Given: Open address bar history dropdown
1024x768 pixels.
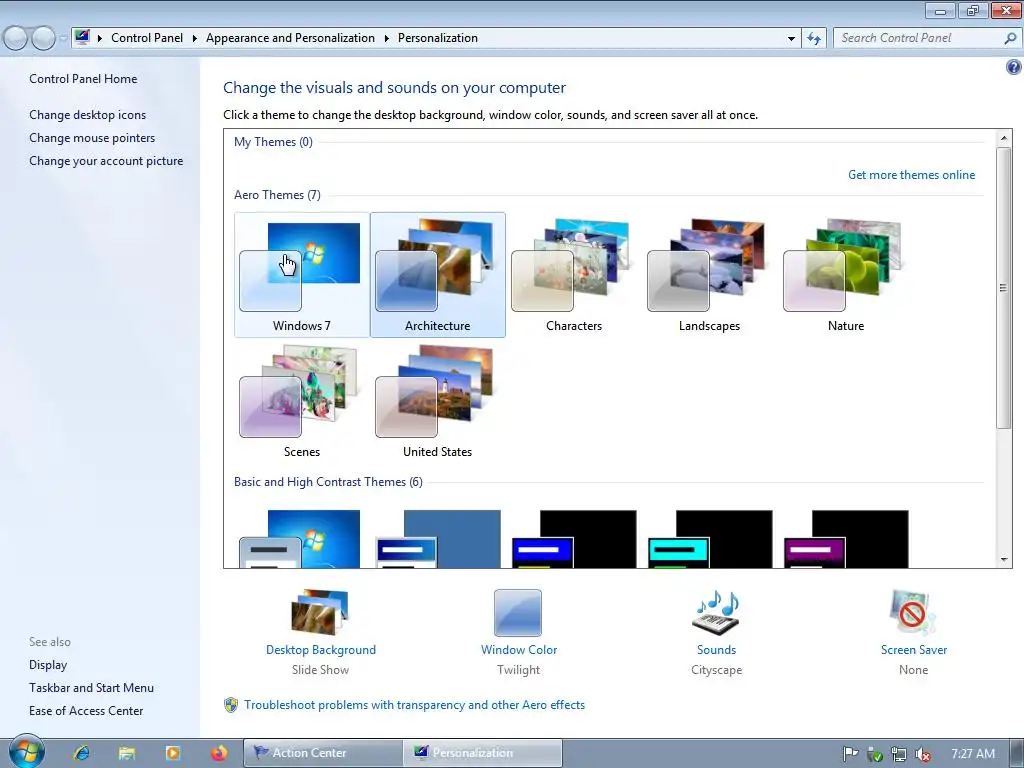Looking at the screenshot, I should [x=792, y=39].
